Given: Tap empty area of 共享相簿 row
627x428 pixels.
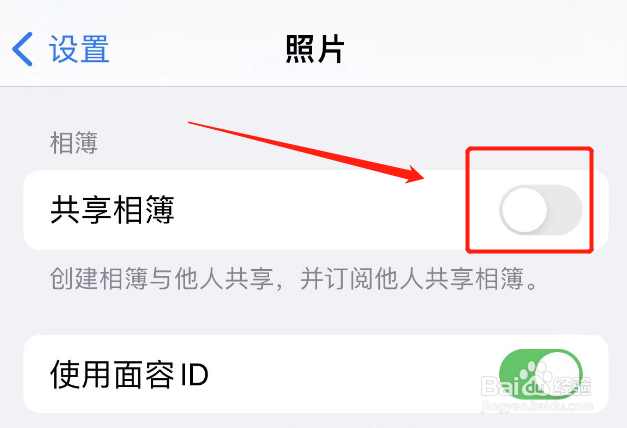Looking at the screenshot, I should click(x=320, y=210).
